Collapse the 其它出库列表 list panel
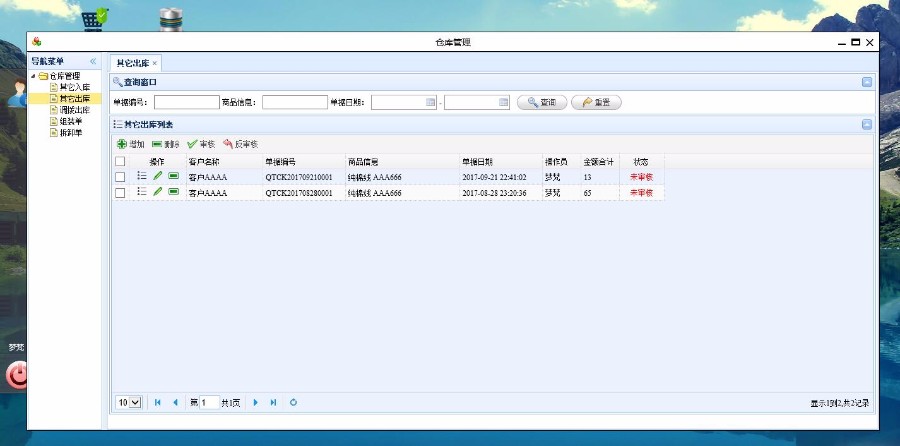The height and width of the screenshot is (446, 900). (x=867, y=124)
